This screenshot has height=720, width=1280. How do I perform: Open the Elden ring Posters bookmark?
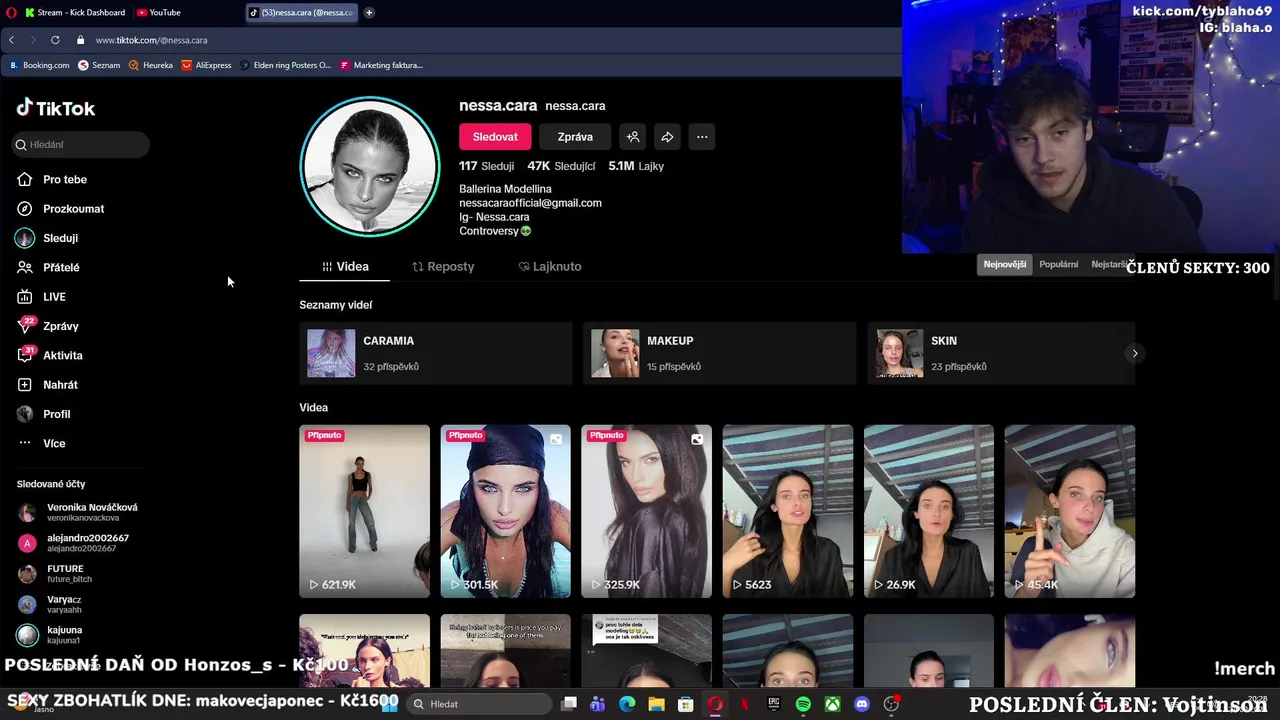[x=285, y=65]
